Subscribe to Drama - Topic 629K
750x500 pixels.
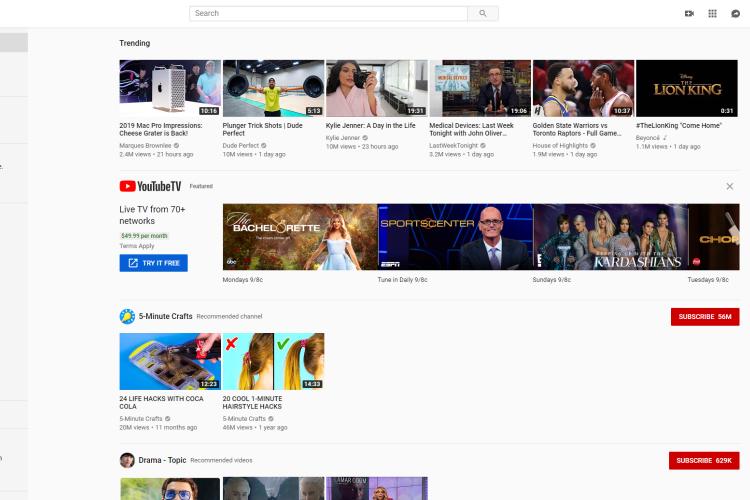704,460
